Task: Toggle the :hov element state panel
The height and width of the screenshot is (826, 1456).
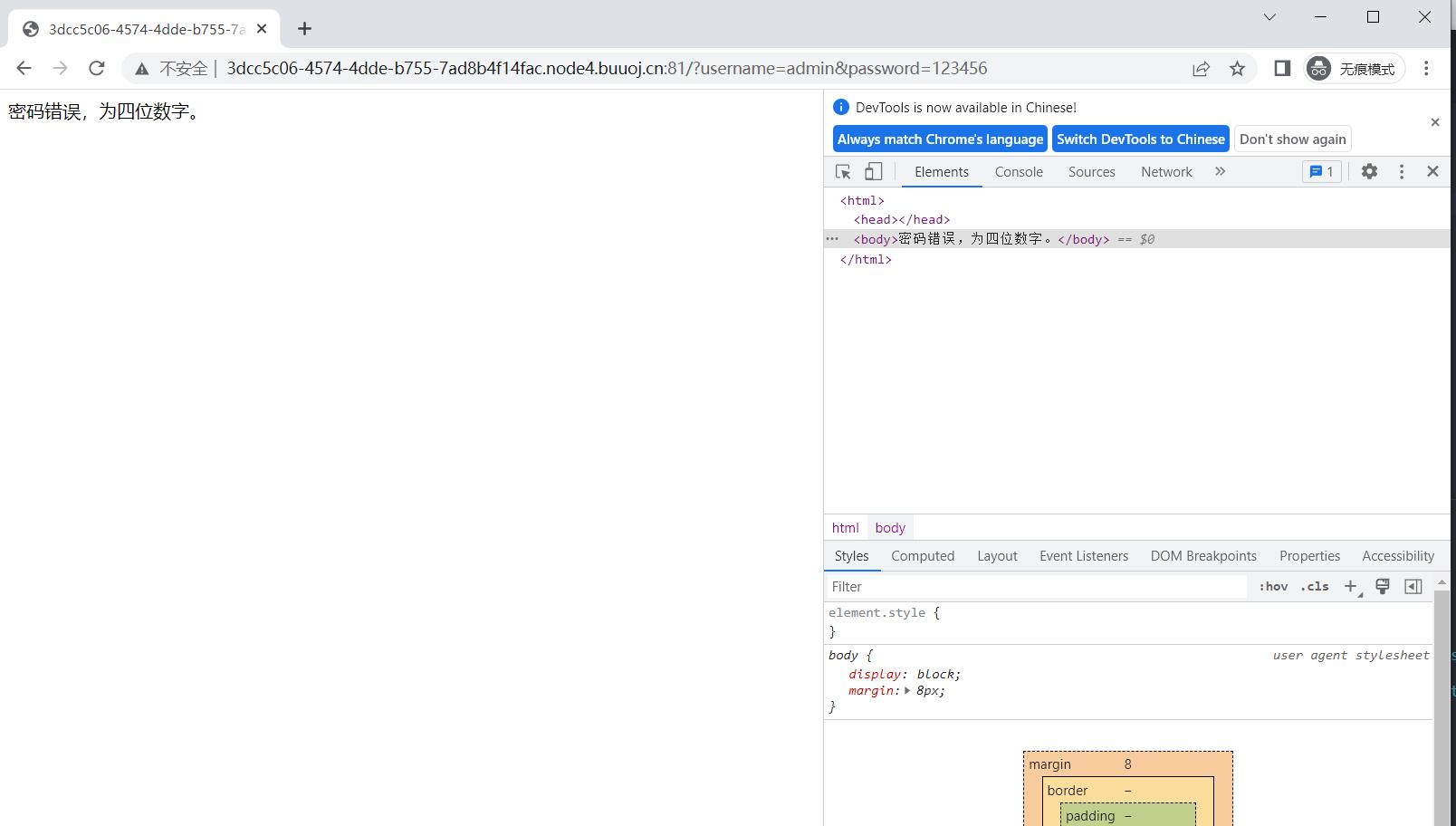Action: [1273, 587]
